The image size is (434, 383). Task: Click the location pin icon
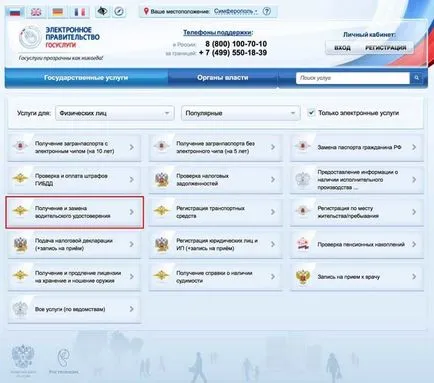pyautogui.click(x=146, y=11)
